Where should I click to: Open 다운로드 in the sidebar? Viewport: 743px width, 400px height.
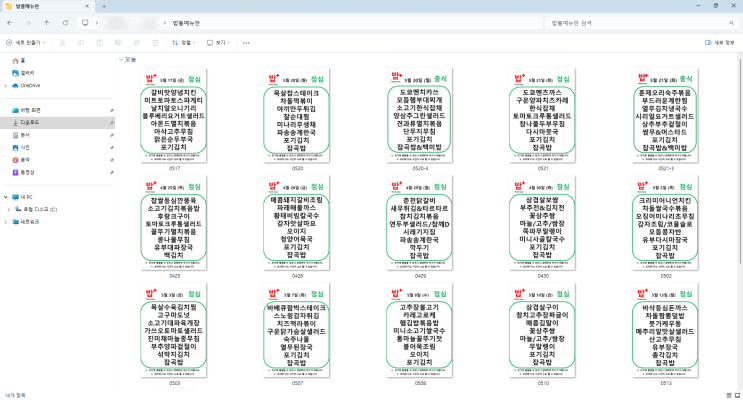(26, 123)
